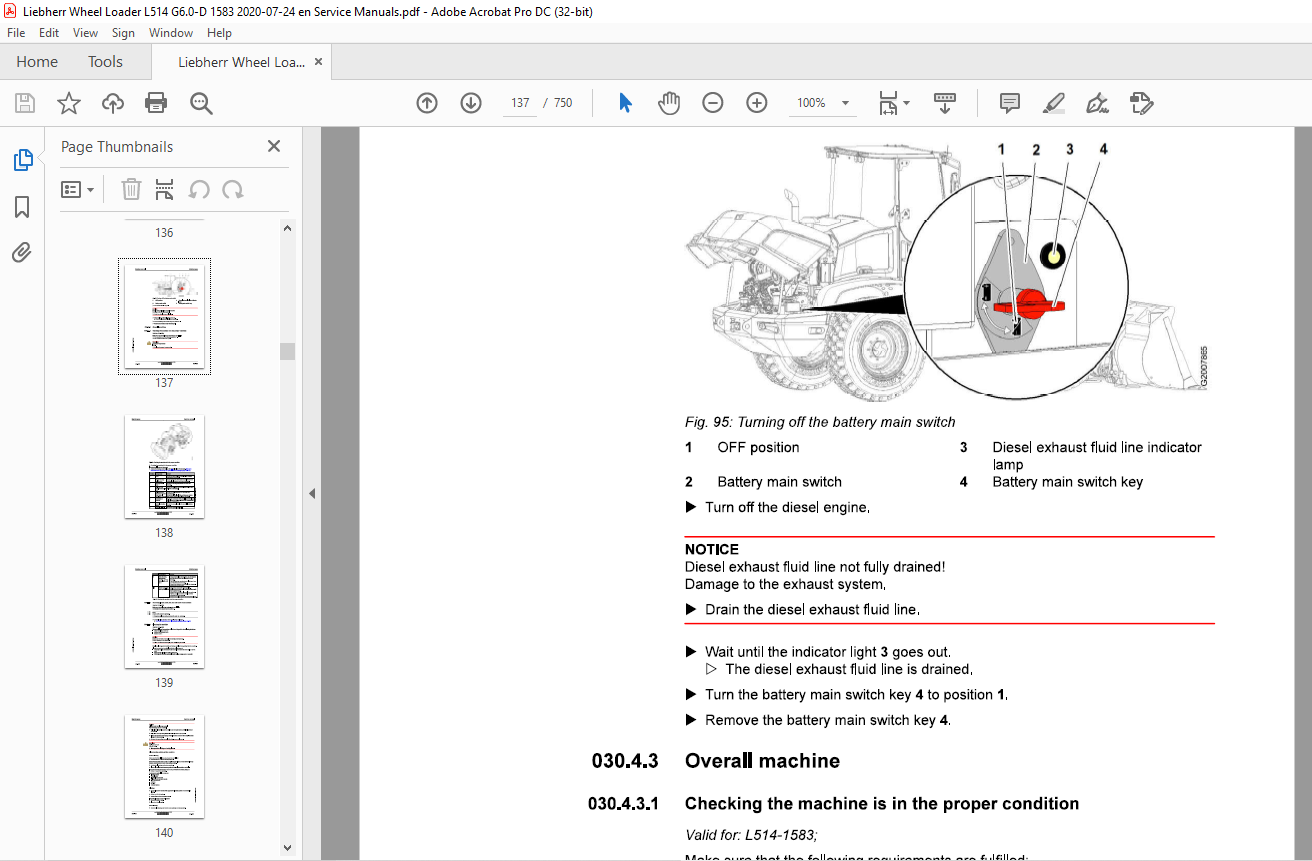Select the page 139 thumbnail
1312x861 pixels.
pos(164,617)
